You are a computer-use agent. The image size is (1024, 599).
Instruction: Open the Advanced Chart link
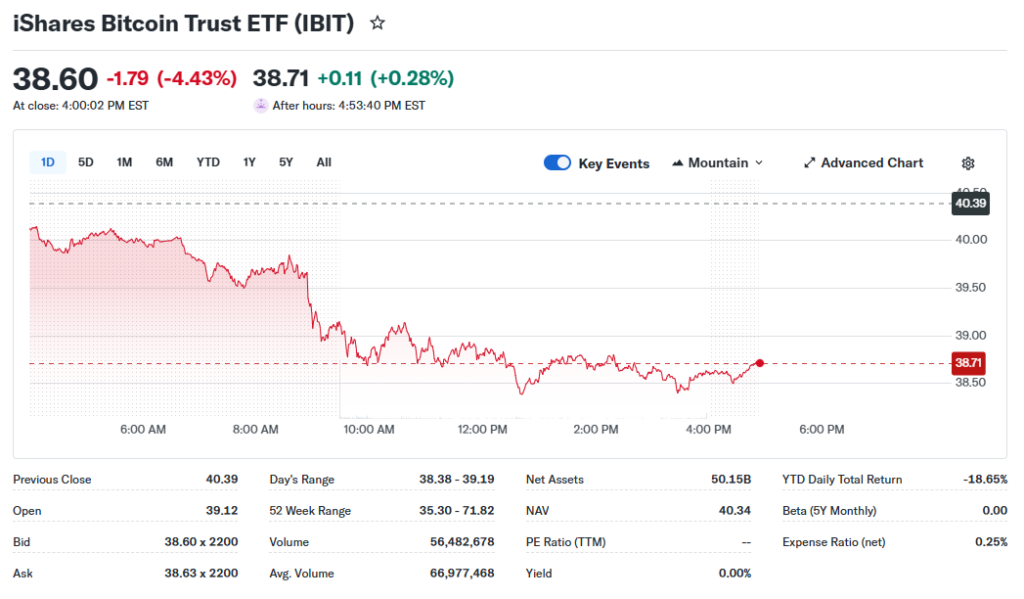[871, 163]
